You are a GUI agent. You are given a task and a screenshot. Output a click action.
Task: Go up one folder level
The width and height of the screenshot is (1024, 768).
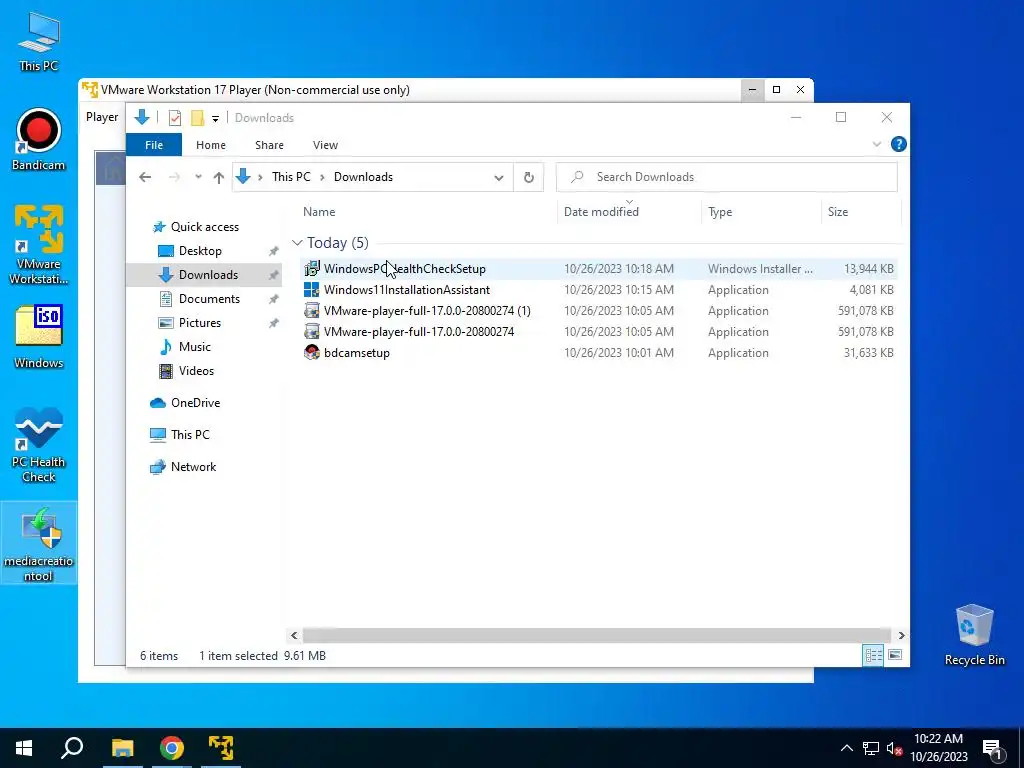(219, 177)
